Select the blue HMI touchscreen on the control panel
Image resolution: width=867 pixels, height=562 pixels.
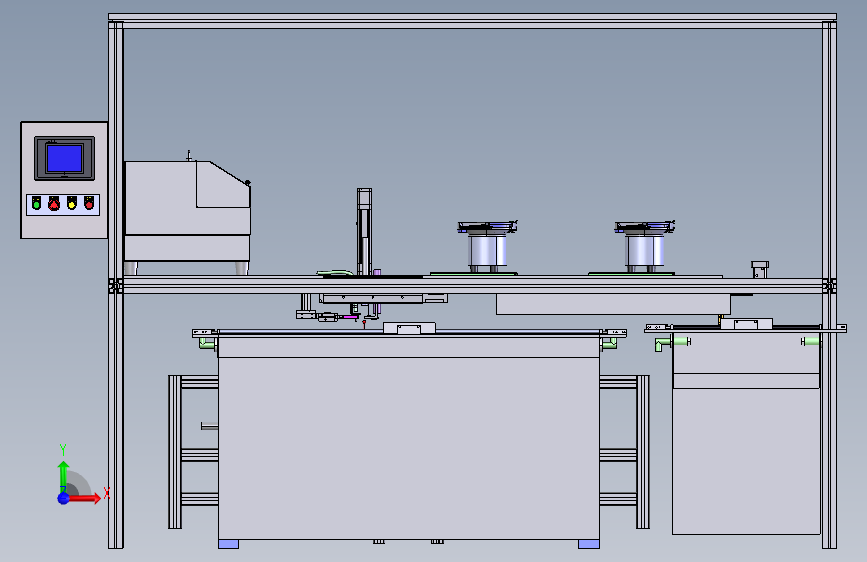(64, 158)
